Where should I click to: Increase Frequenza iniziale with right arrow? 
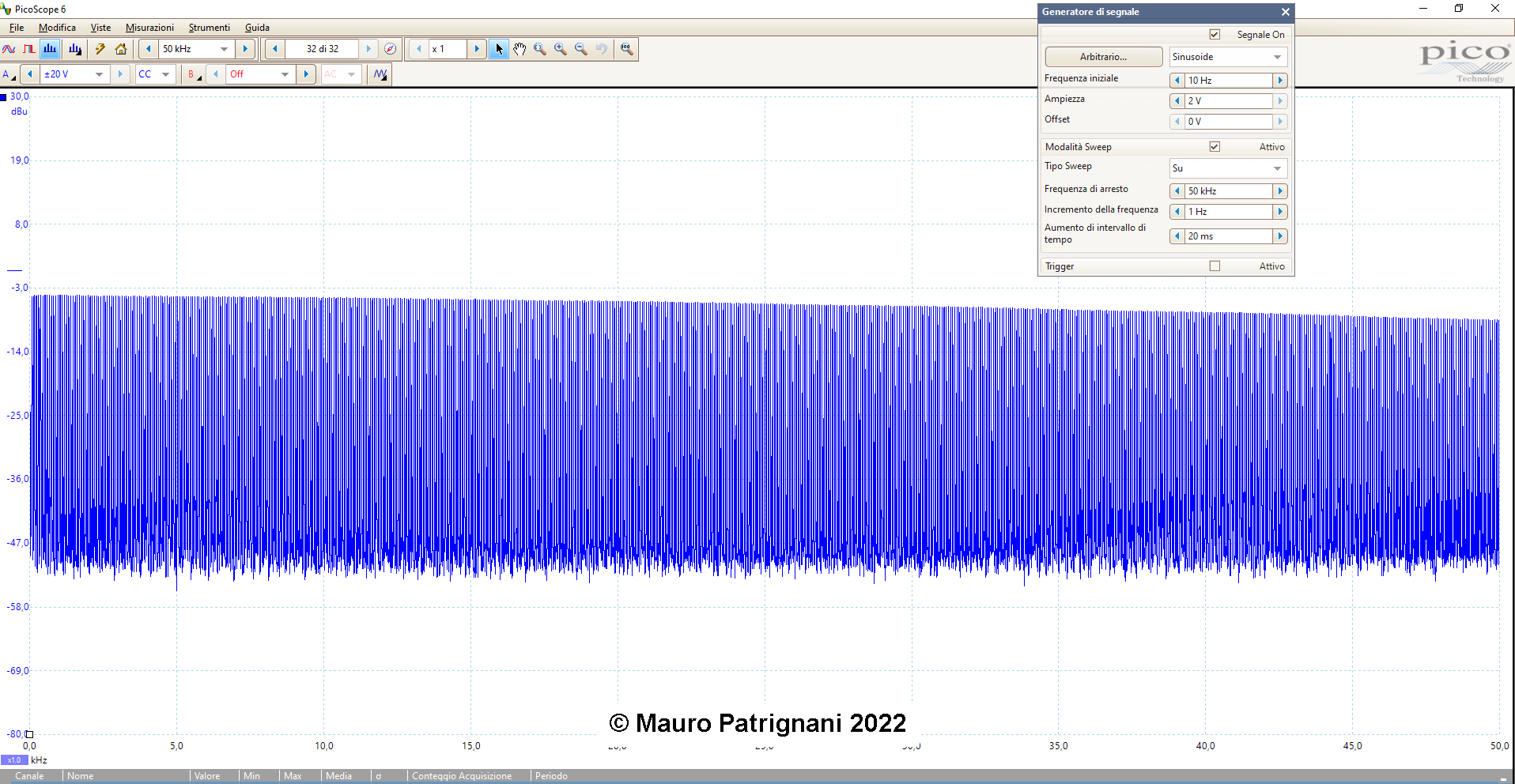[x=1280, y=81]
